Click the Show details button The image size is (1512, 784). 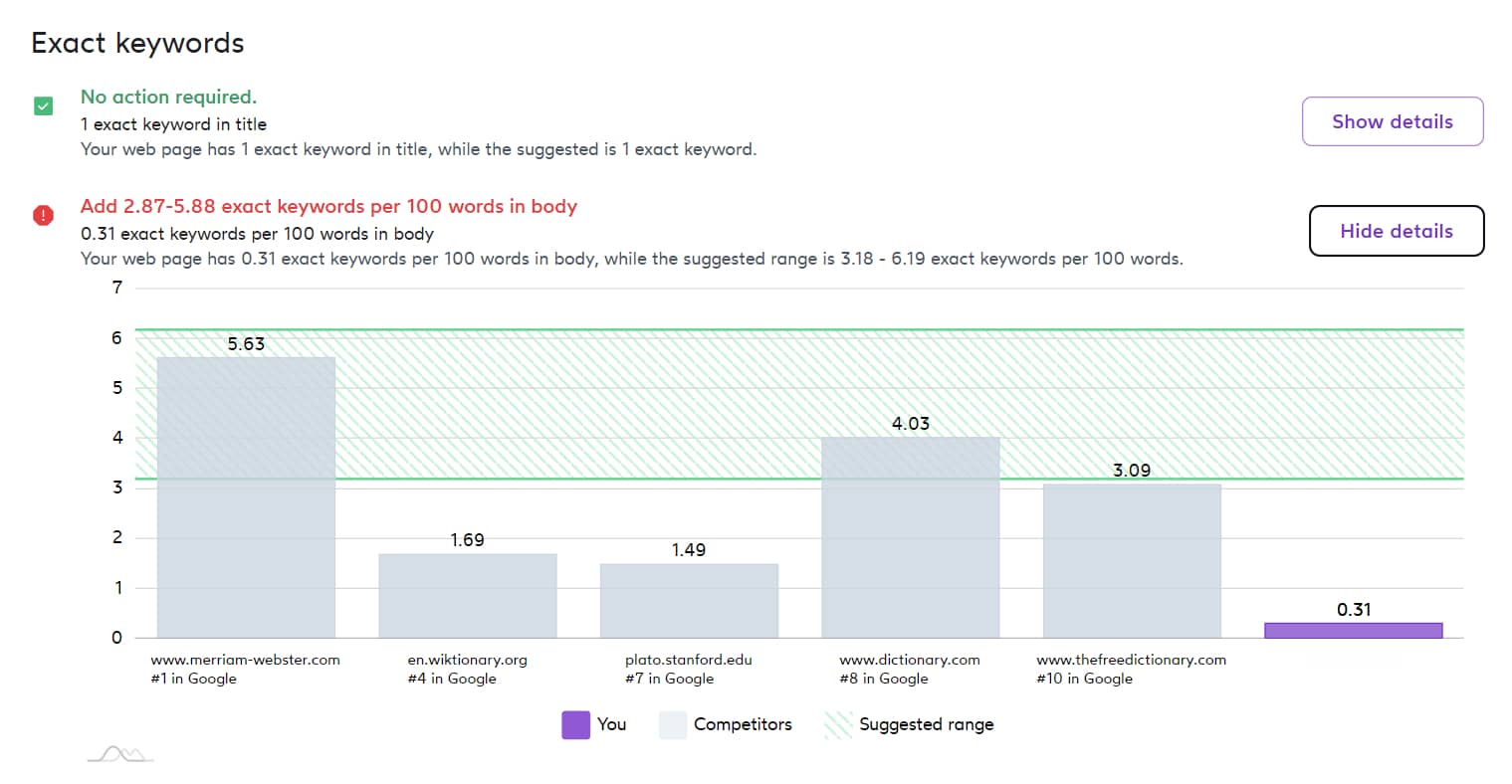click(1393, 121)
